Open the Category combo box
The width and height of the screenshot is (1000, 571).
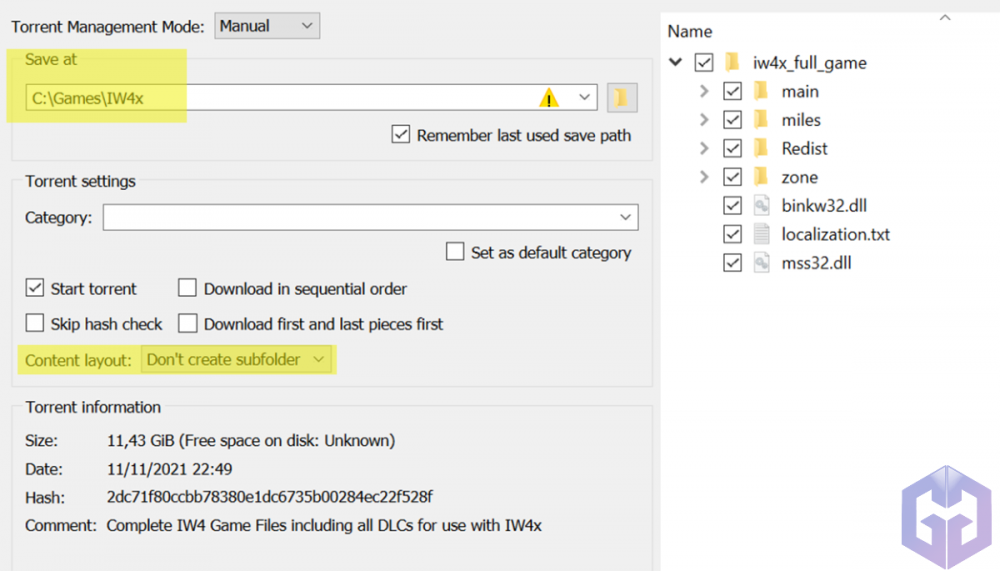click(x=370, y=217)
